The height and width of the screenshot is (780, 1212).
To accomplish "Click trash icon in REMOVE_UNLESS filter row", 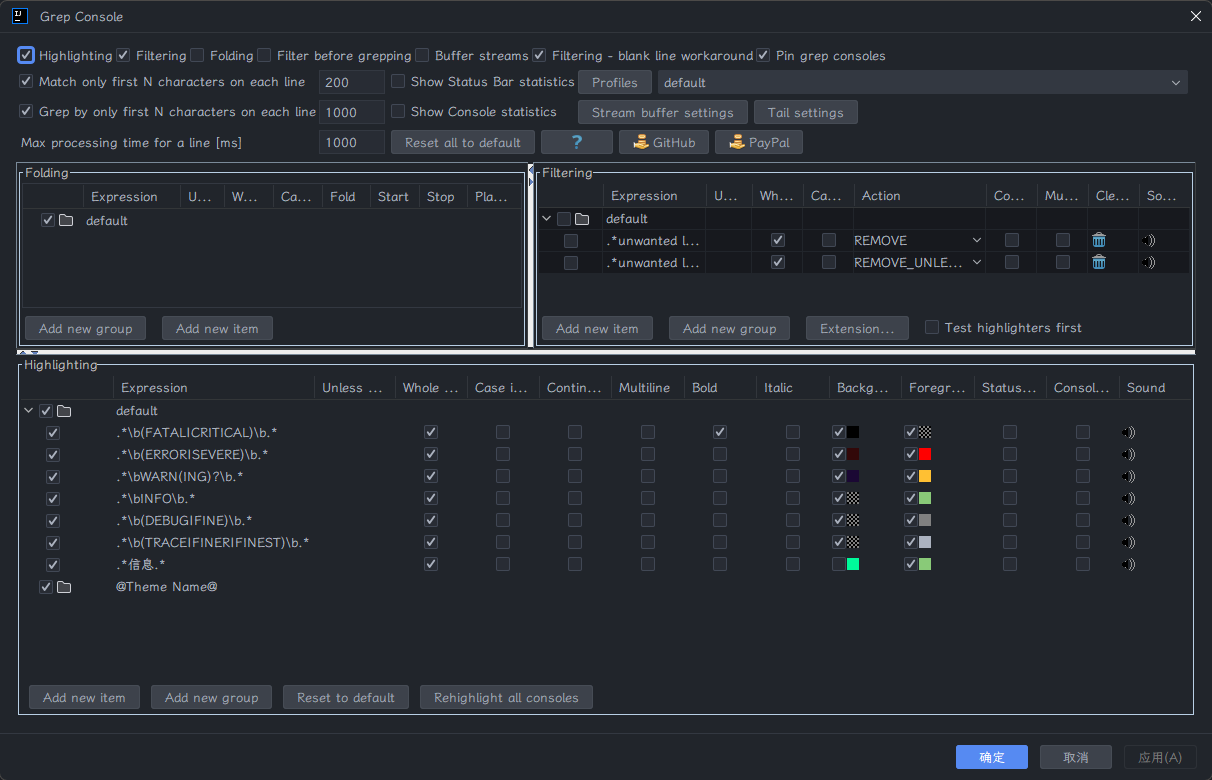I will [x=1099, y=262].
